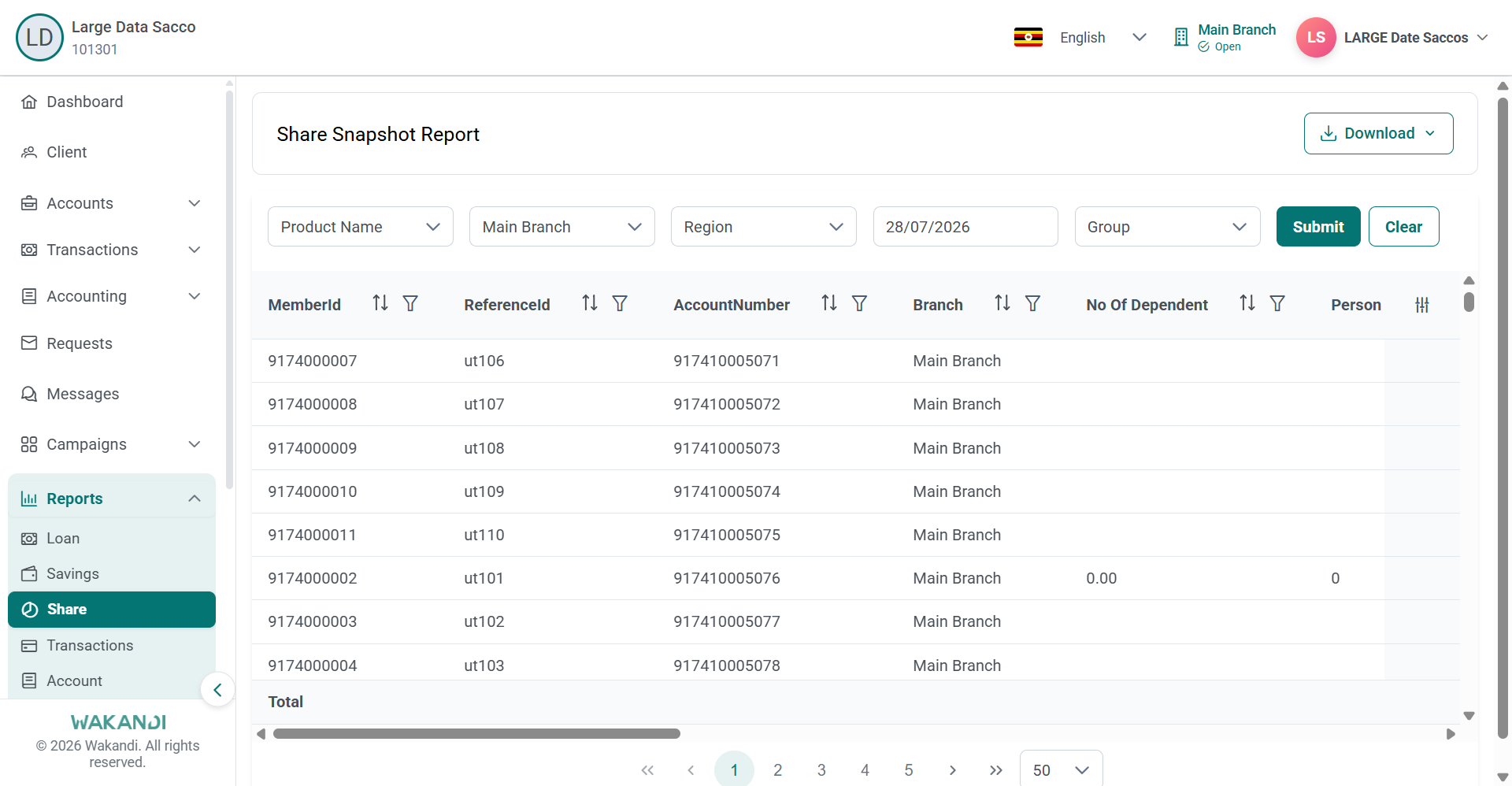Image resolution: width=1512 pixels, height=786 pixels.
Task: Change the 50 rows per page dropdown
Action: point(1061,769)
